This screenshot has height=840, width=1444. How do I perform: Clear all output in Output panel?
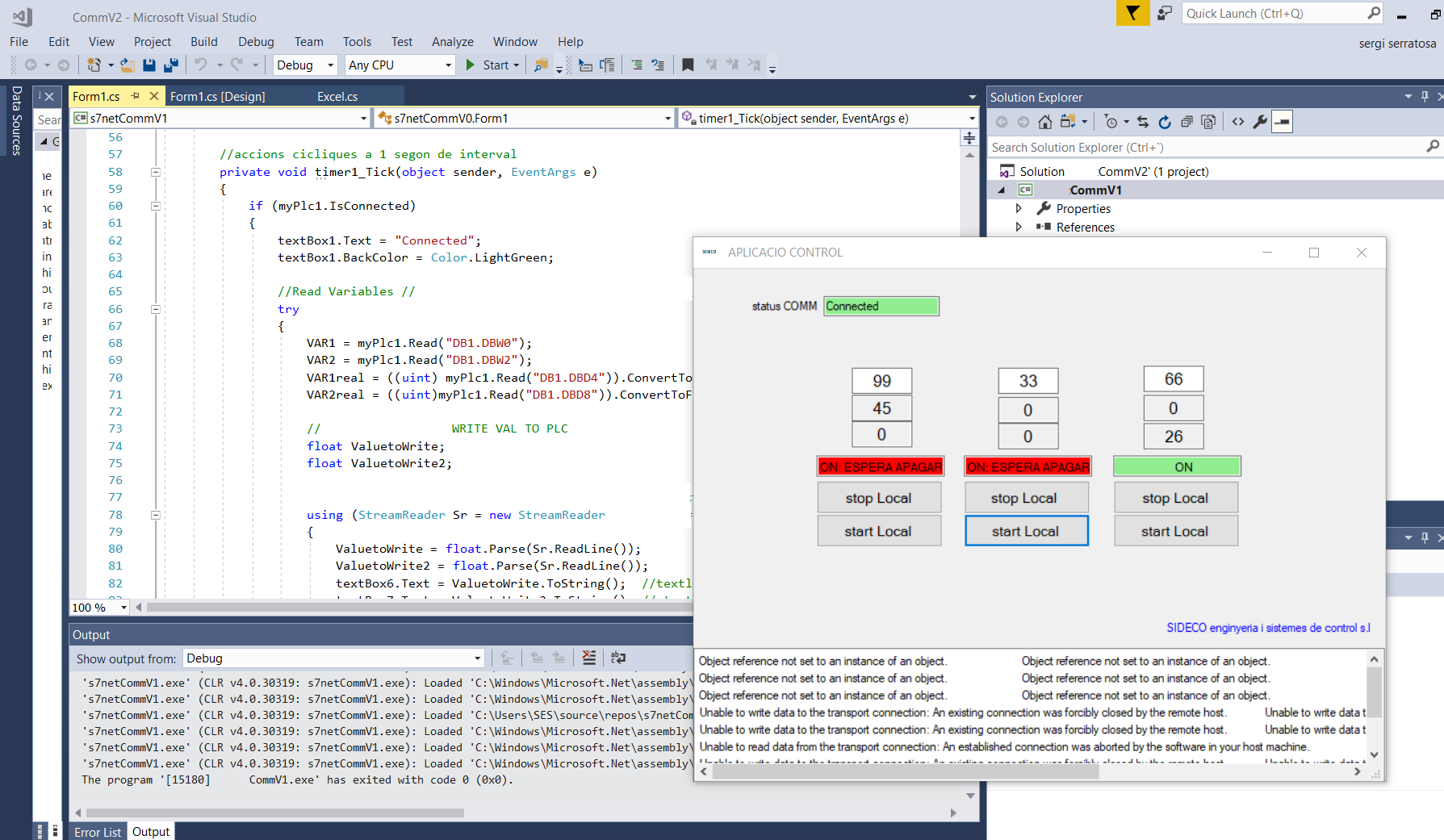pyautogui.click(x=589, y=658)
